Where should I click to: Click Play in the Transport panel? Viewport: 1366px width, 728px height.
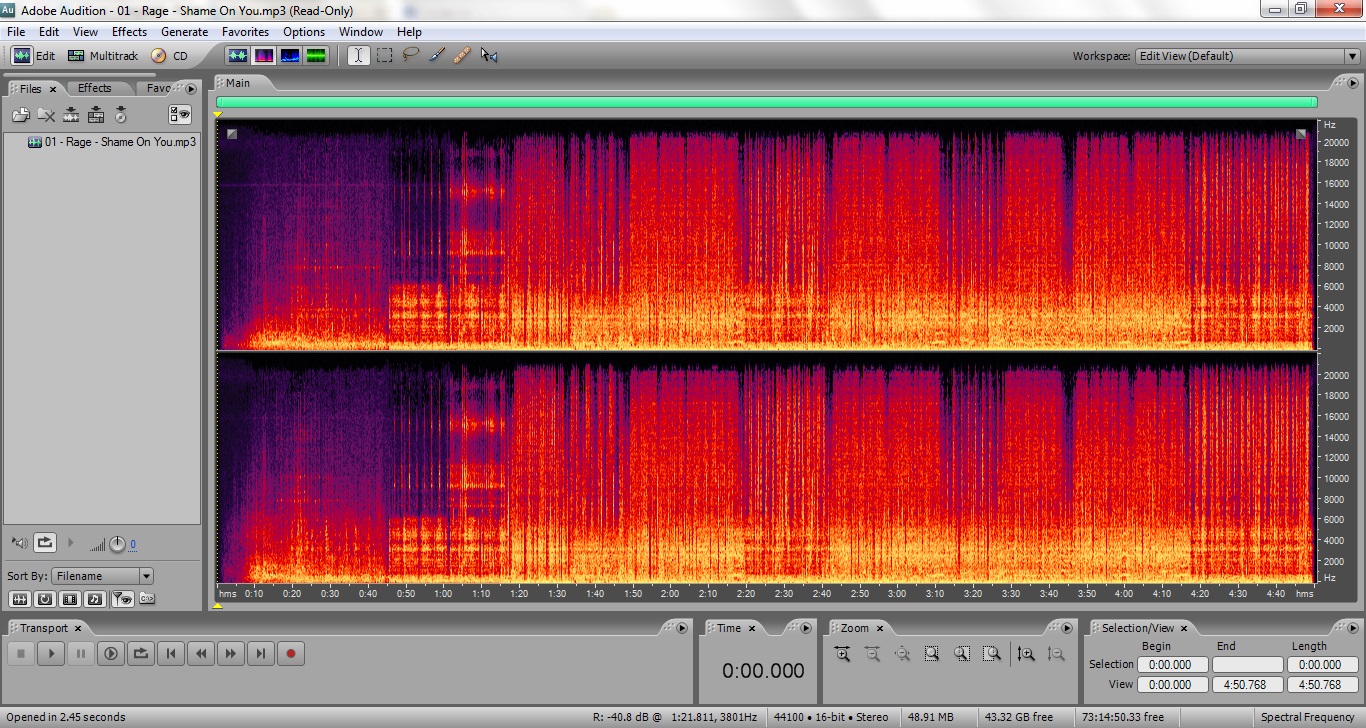[x=51, y=654]
